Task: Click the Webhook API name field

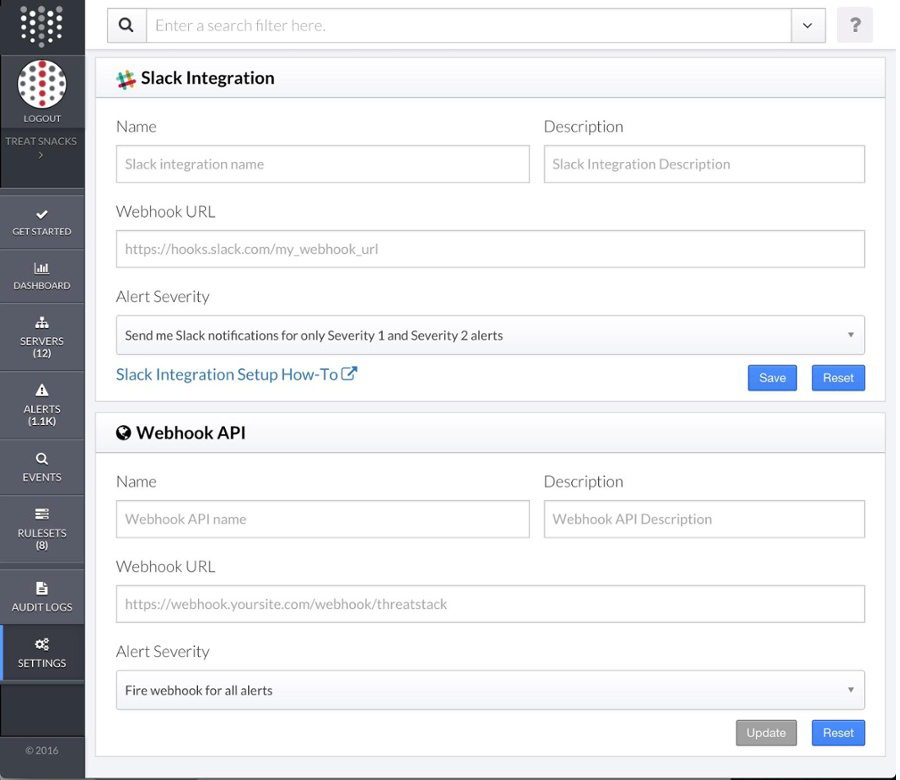Action: coord(323,519)
